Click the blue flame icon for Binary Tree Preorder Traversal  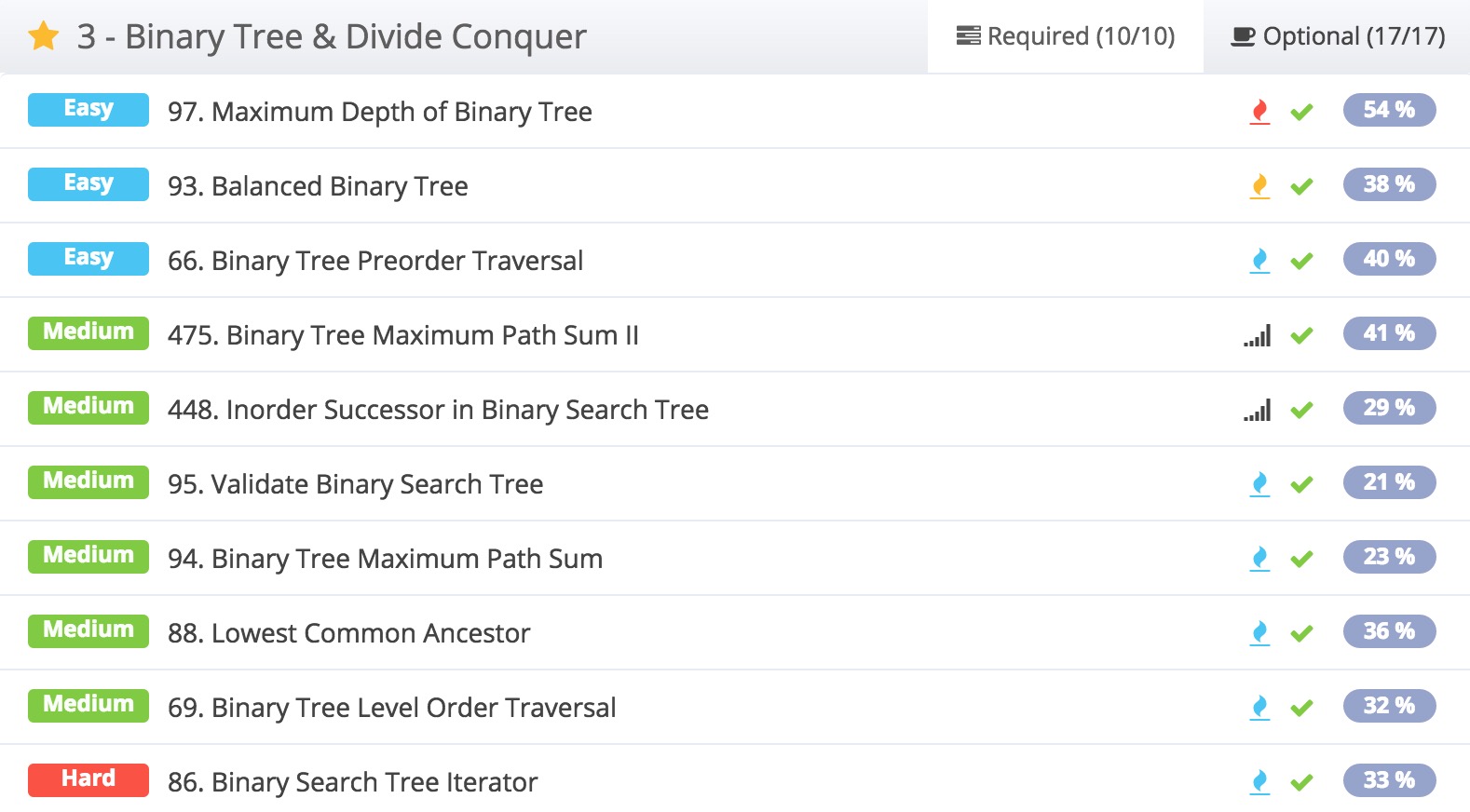point(1259,261)
